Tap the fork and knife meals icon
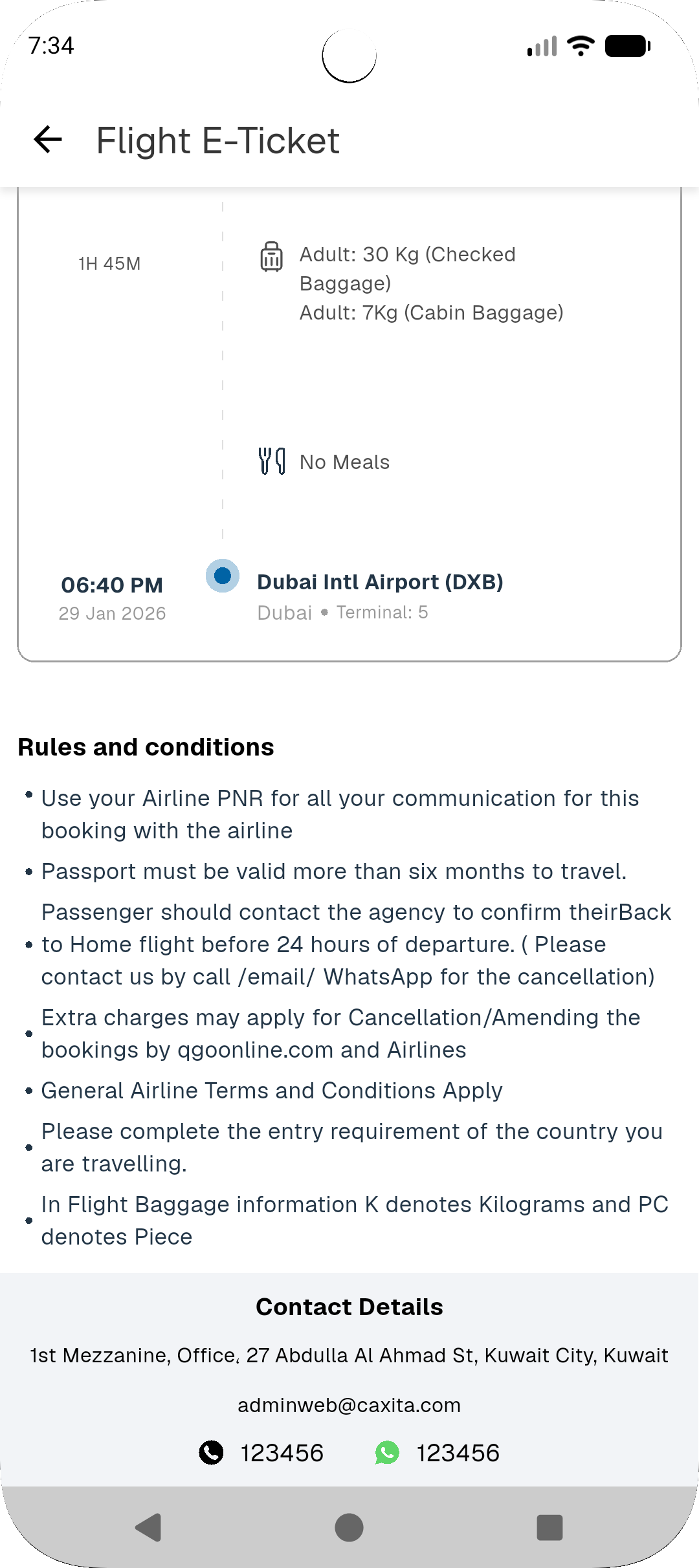Image resolution: width=699 pixels, height=1568 pixels. 272,461
